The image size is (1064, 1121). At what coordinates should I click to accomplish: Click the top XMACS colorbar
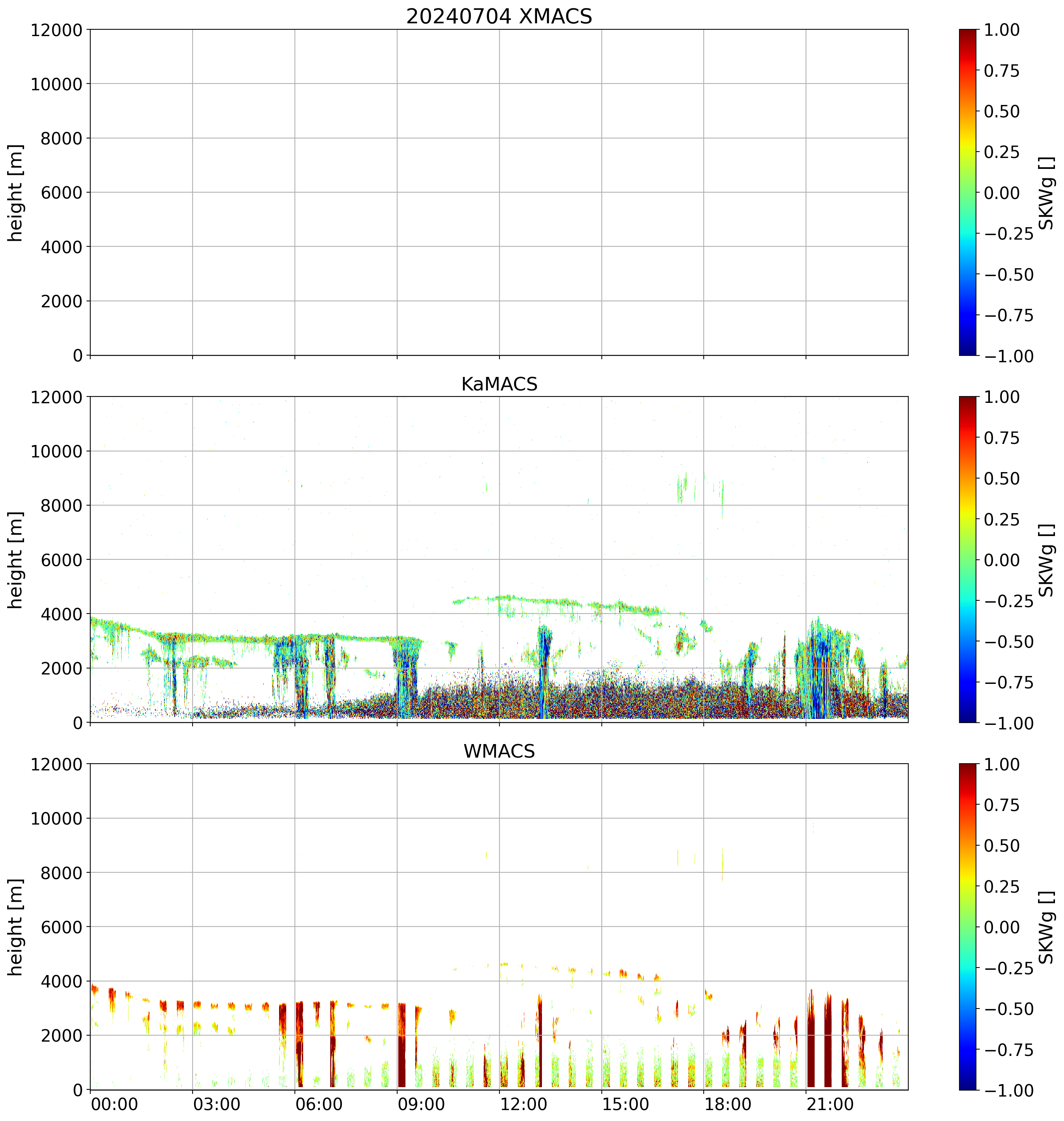(968, 192)
